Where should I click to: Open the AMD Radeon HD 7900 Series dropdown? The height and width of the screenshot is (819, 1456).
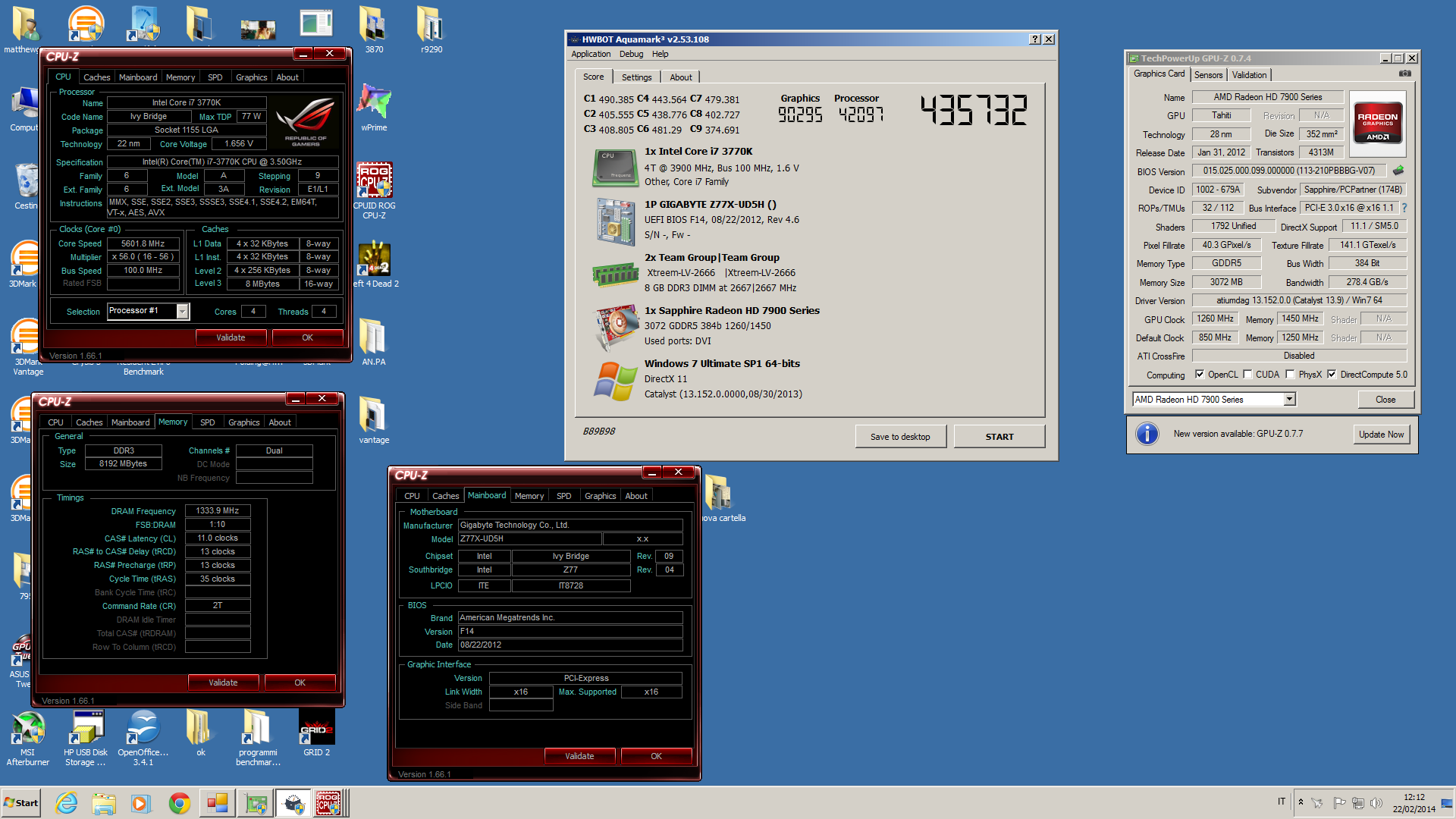pyautogui.click(x=1288, y=400)
